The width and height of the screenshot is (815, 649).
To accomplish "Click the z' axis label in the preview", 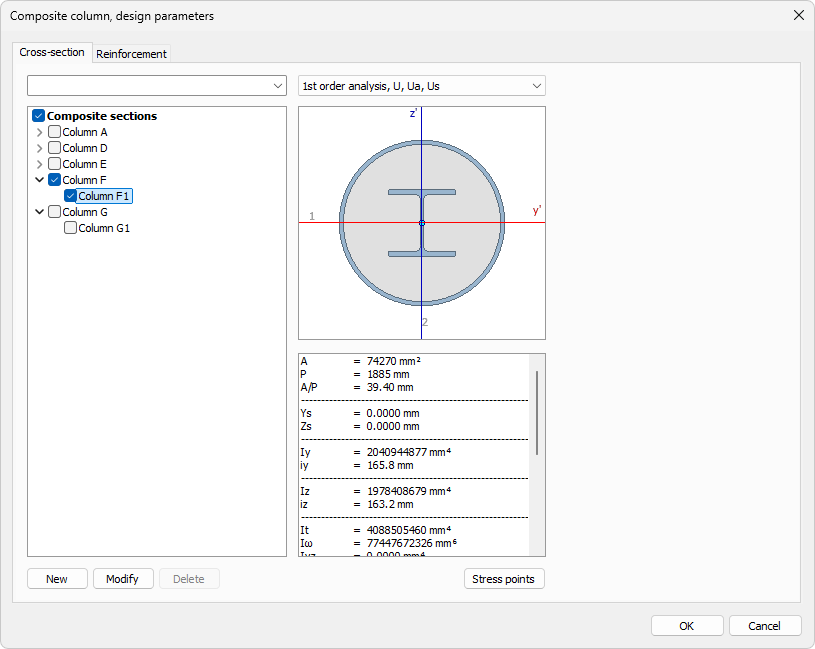I will coord(413,113).
